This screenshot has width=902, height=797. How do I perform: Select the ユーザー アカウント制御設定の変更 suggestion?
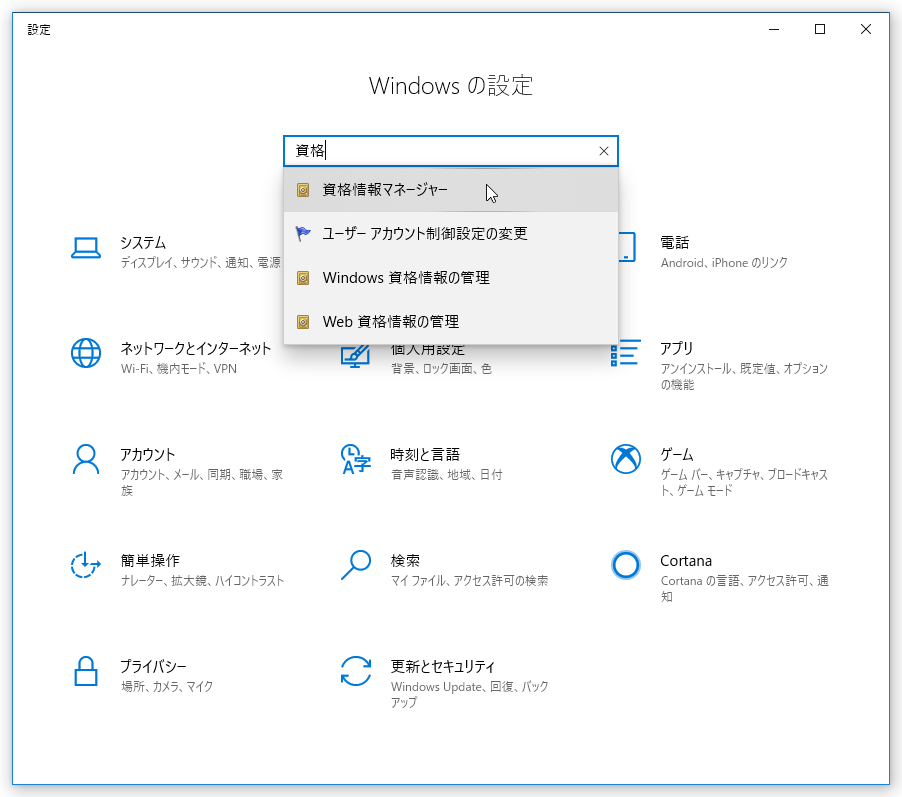[x=451, y=234]
